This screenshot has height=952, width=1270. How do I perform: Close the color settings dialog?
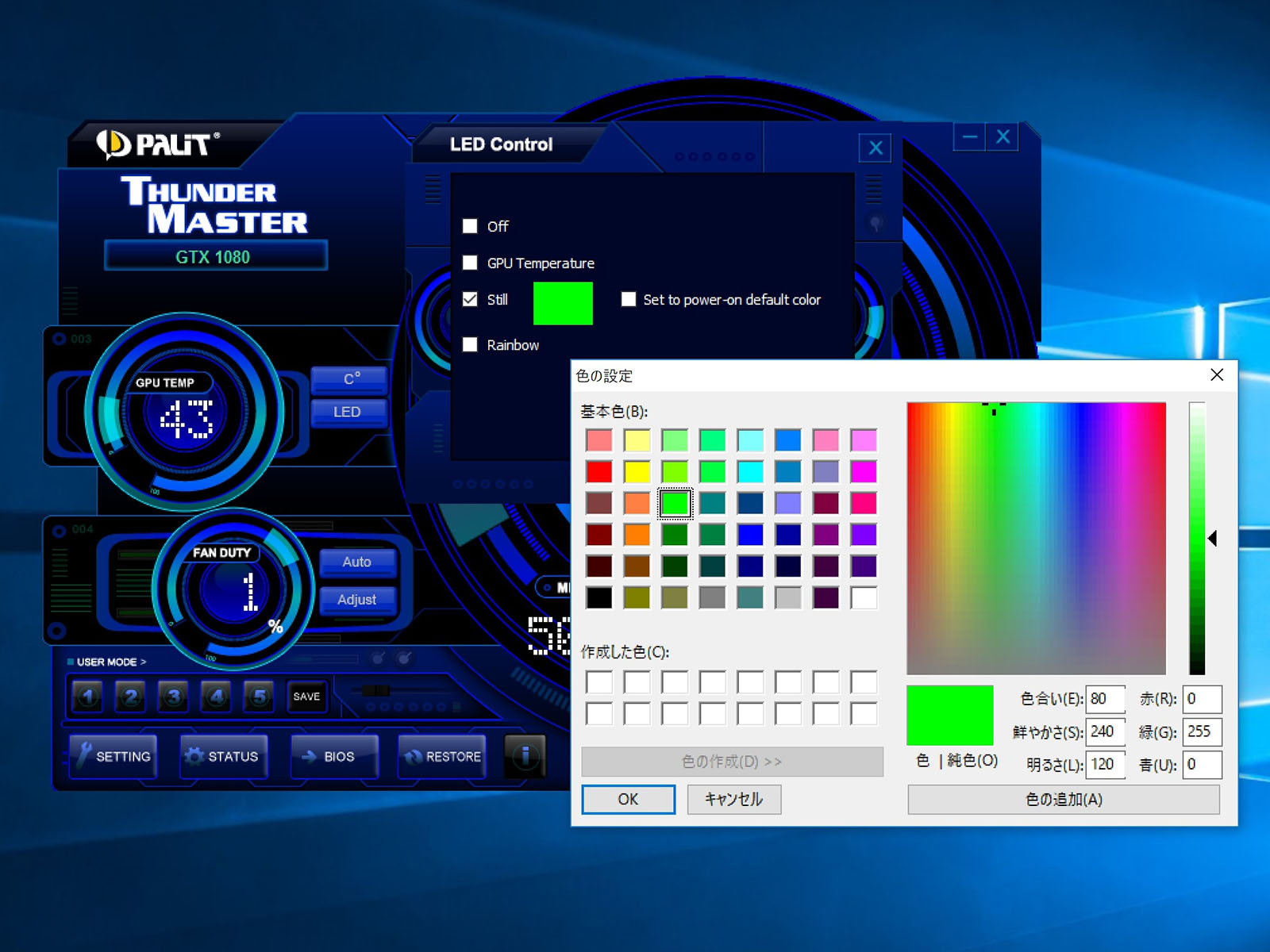point(1217,374)
